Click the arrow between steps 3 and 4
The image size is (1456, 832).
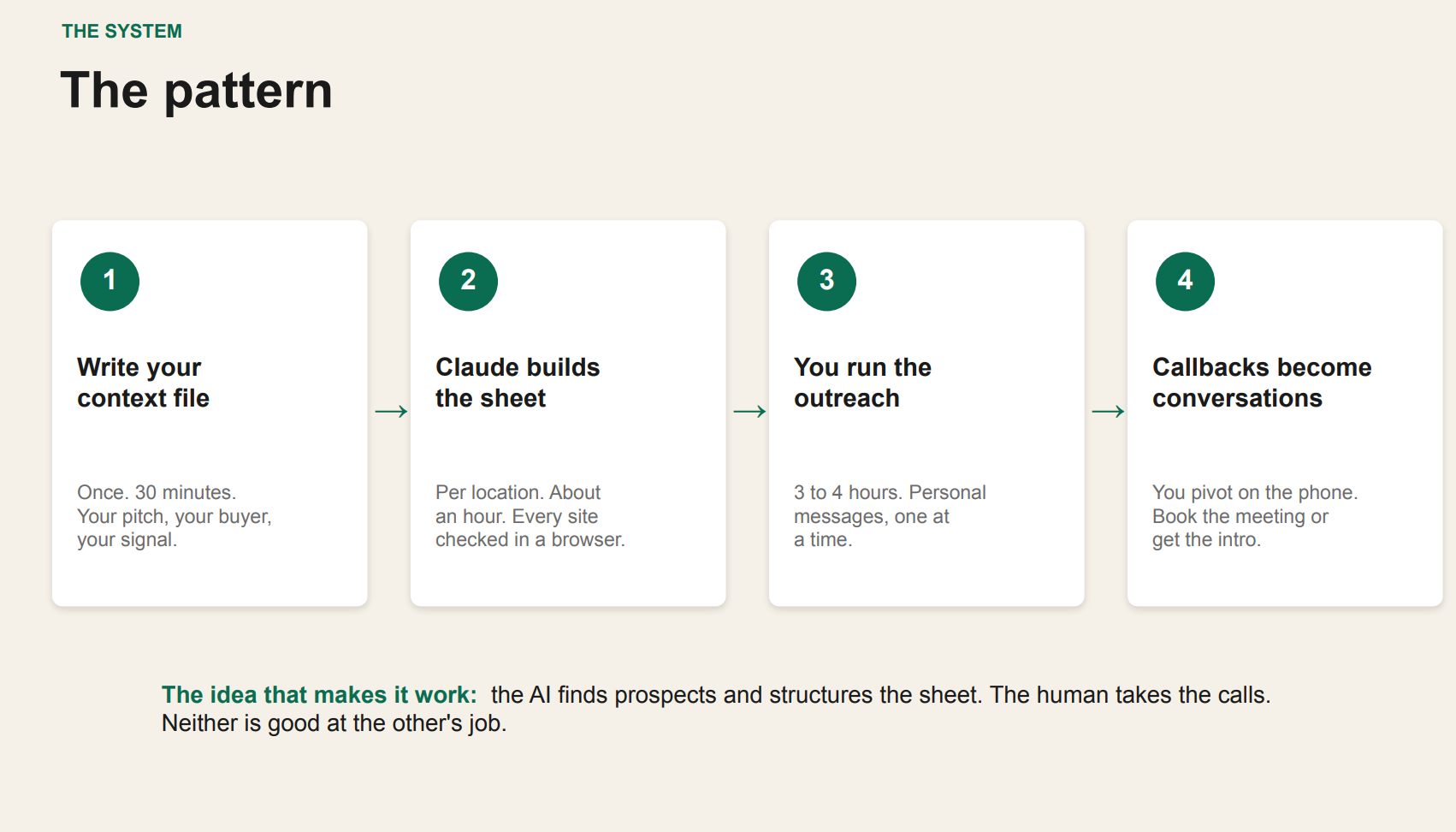(1108, 412)
